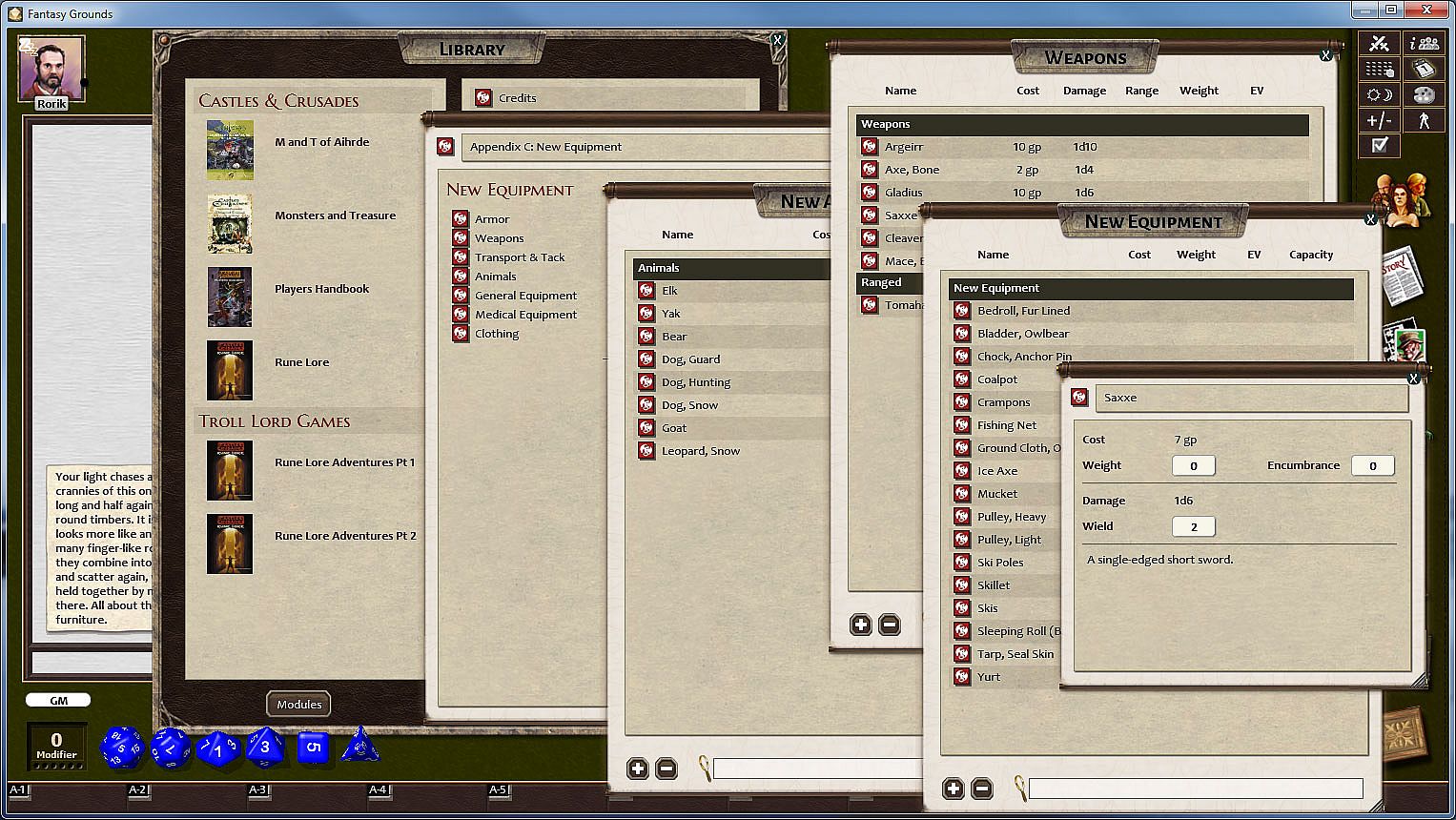1456x820 pixels.
Task: Click the Wield value field
Action: pos(1193,526)
